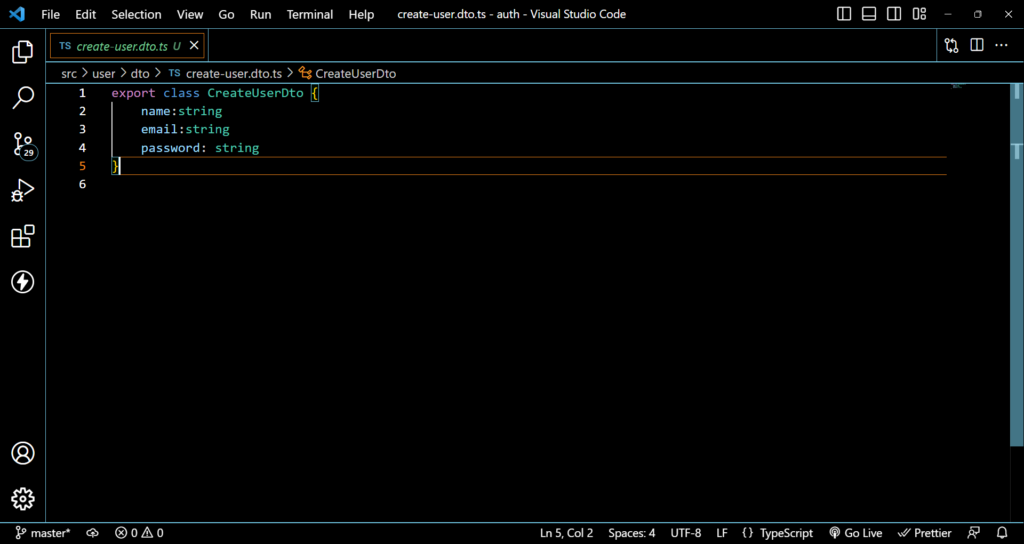Image resolution: width=1024 pixels, height=544 pixels.
Task: Open Run and Debug view
Action: [x=23, y=191]
